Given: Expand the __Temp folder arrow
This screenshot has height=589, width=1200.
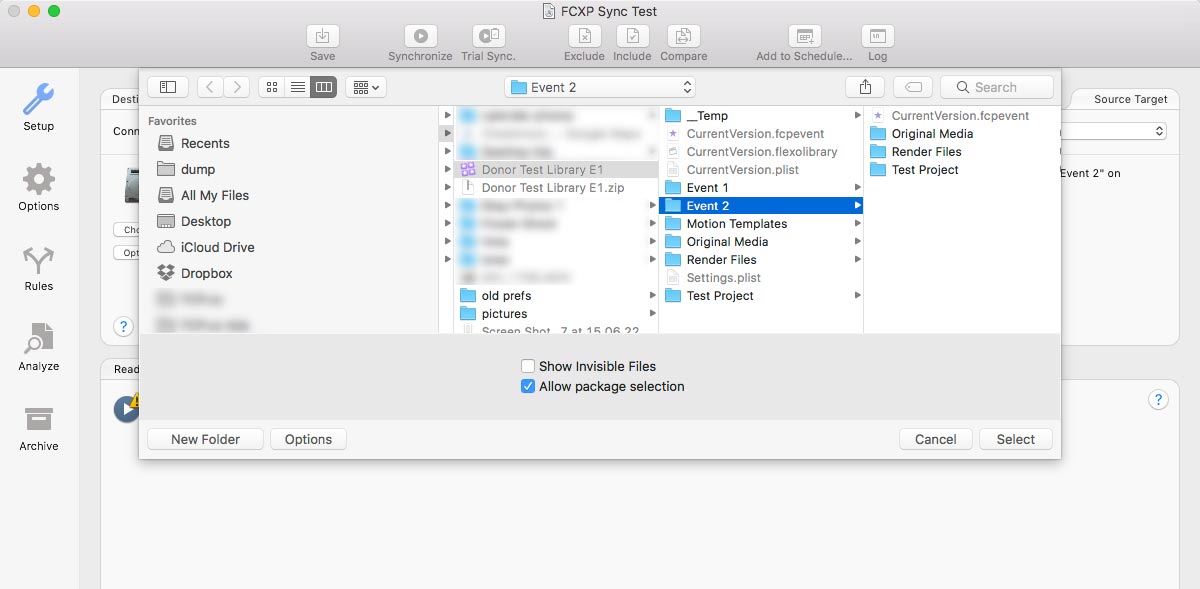Looking at the screenshot, I should pyautogui.click(x=857, y=116).
